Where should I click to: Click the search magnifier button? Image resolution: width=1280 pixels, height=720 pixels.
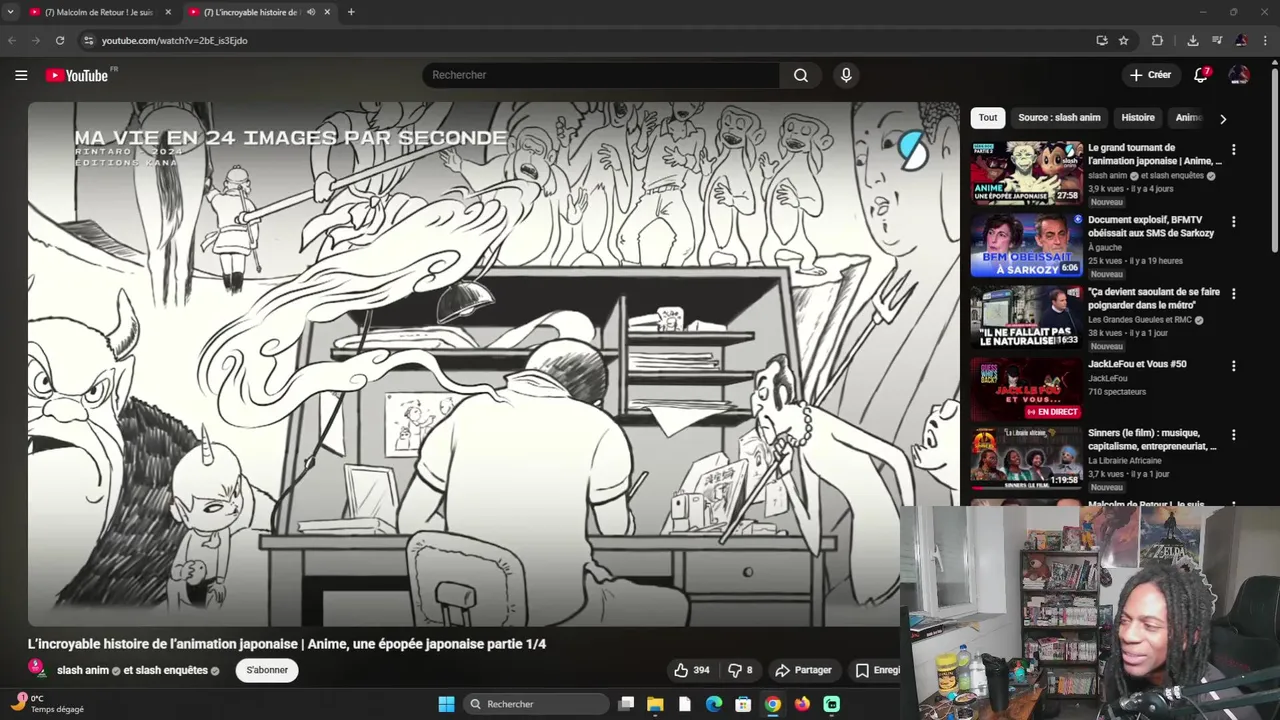(801, 75)
